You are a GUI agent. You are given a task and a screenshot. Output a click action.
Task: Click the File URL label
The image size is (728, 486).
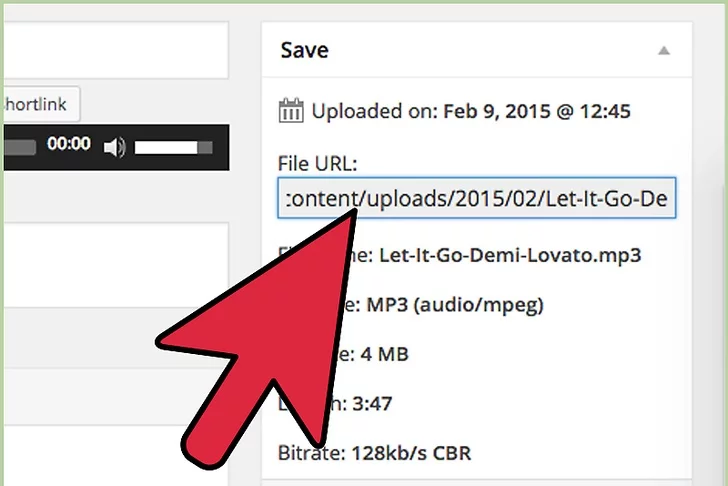pos(315,162)
